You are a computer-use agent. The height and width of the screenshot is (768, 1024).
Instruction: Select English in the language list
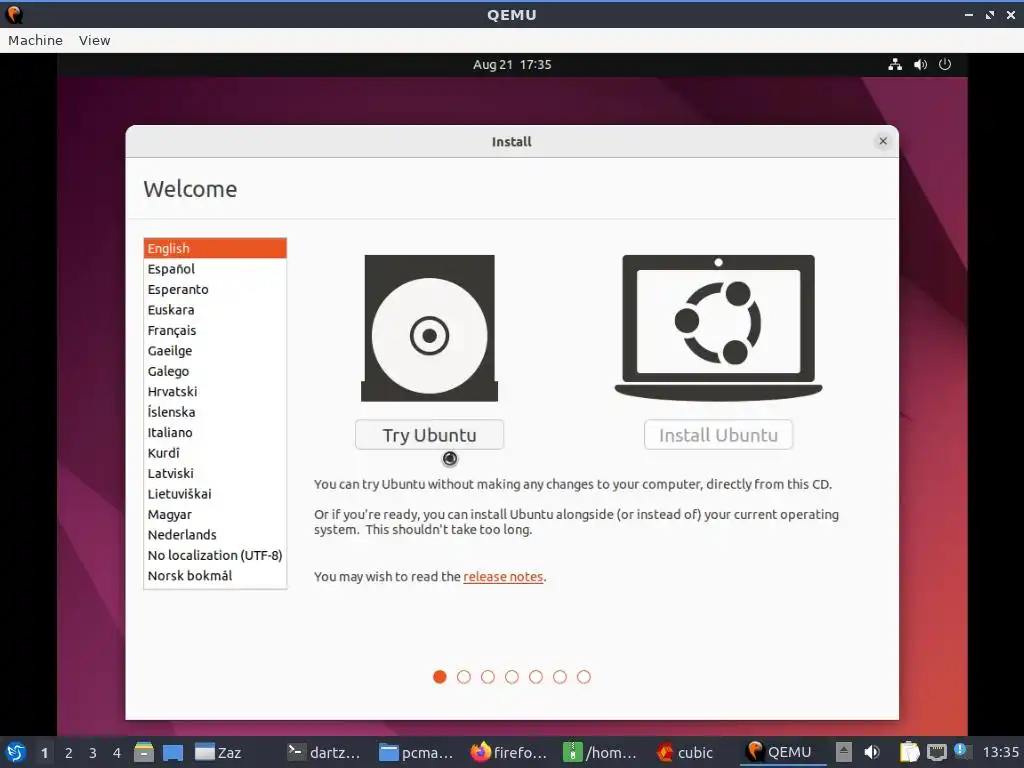(x=215, y=248)
